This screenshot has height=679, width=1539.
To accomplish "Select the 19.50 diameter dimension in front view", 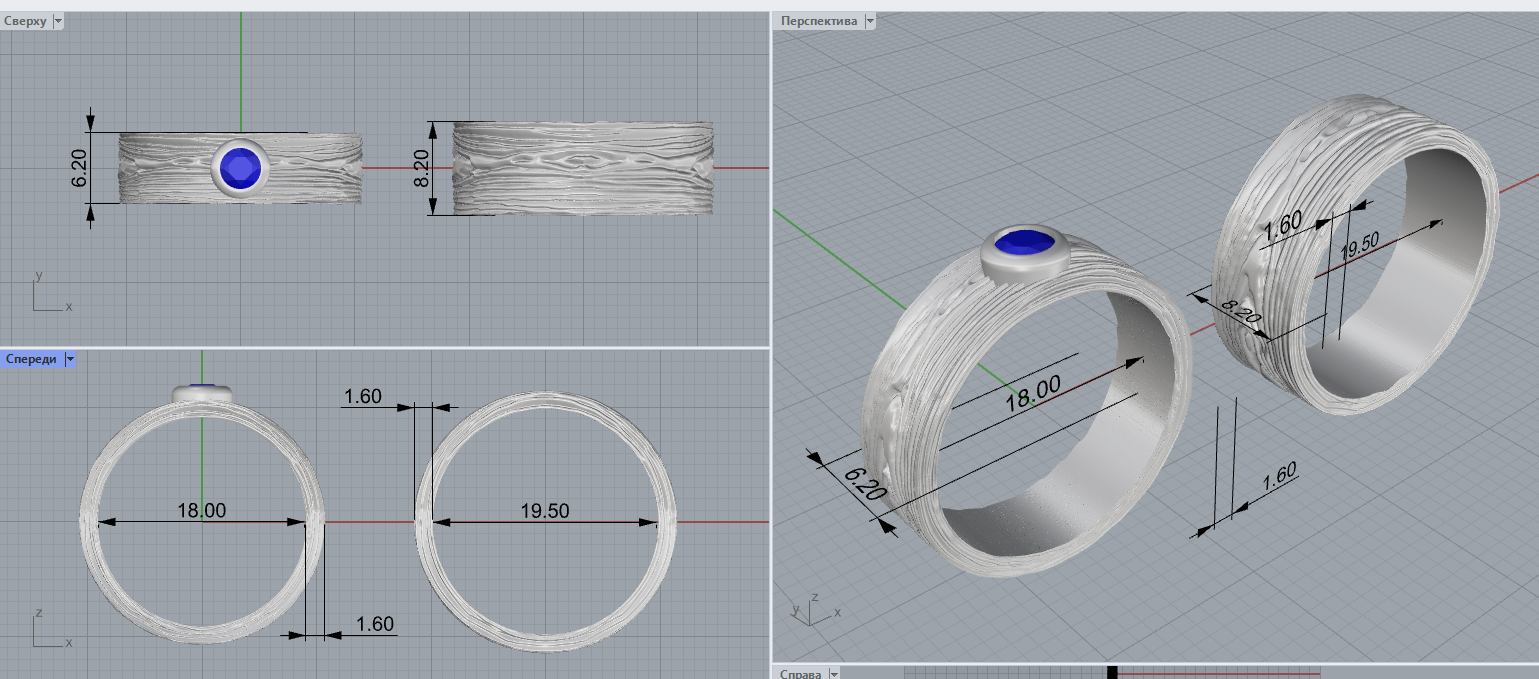I will [x=544, y=511].
